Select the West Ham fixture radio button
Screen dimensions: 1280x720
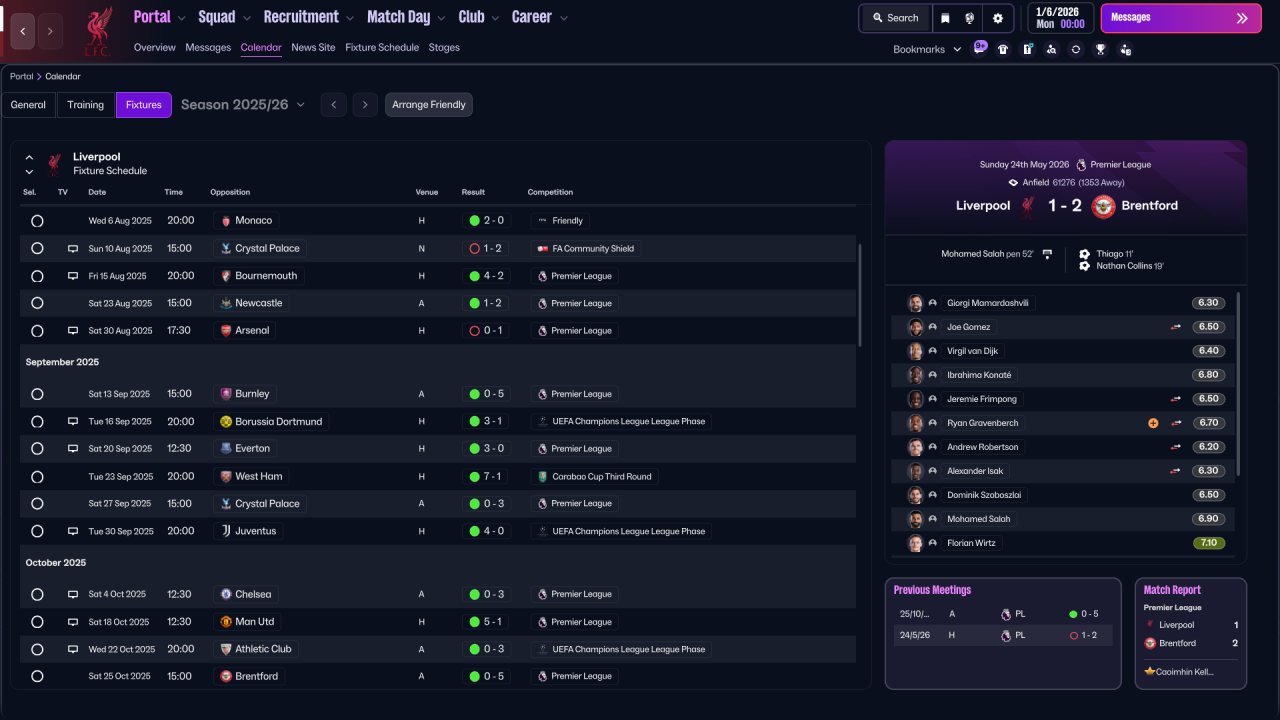click(x=37, y=477)
